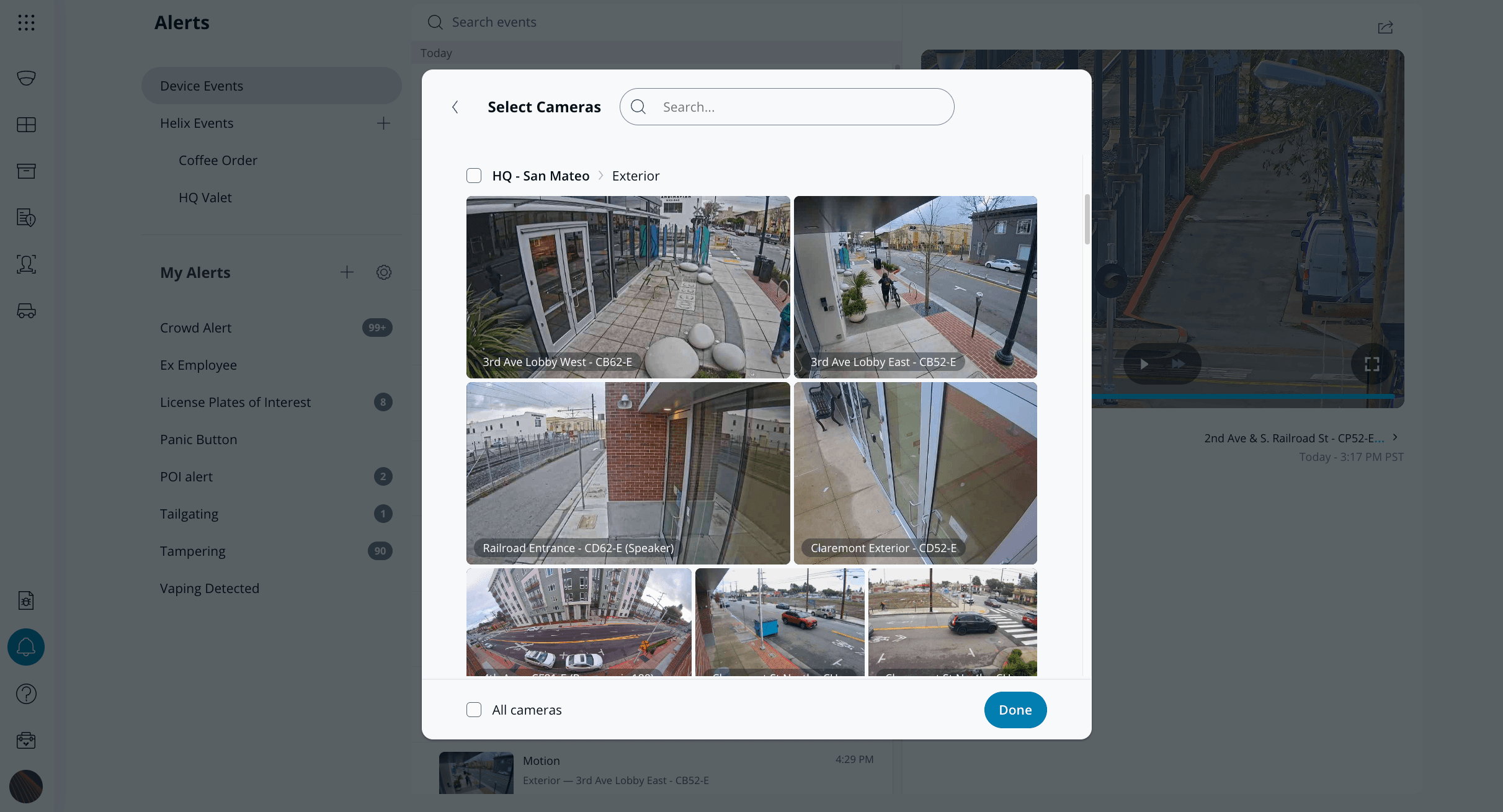Click the alerts bell icon
This screenshot has width=1503, height=812.
coord(26,647)
